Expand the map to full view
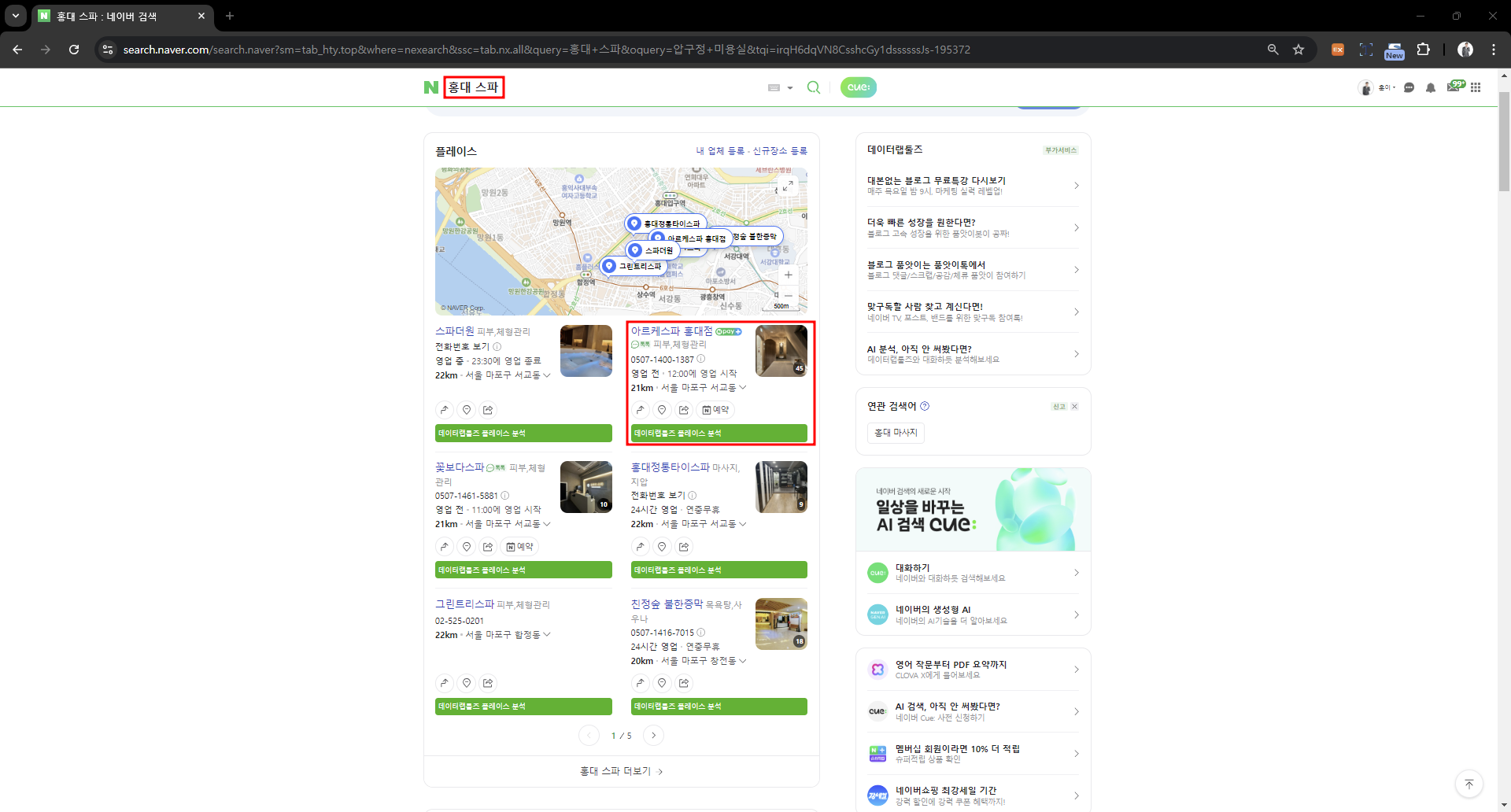The width and height of the screenshot is (1511, 812). 788,186
